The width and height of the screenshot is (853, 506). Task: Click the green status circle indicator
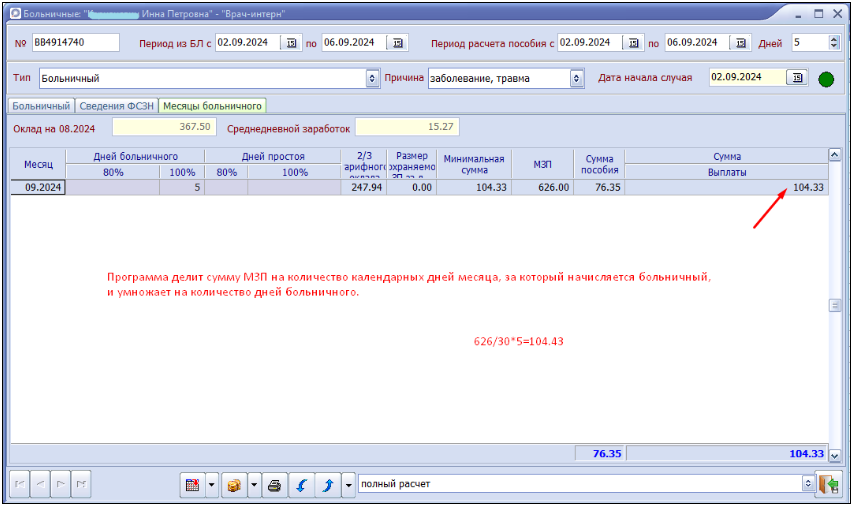tap(826, 79)
